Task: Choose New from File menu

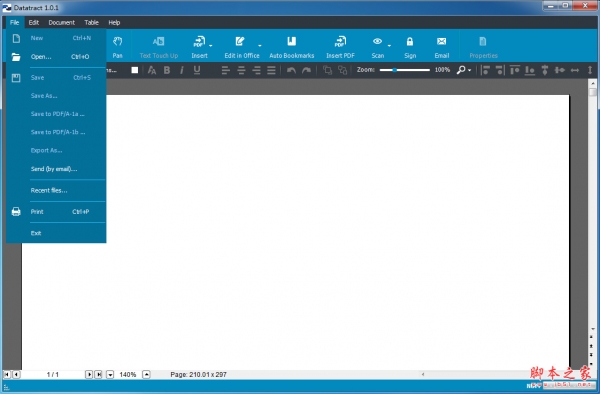Action: pyautogui.click(x=56, y=38)
